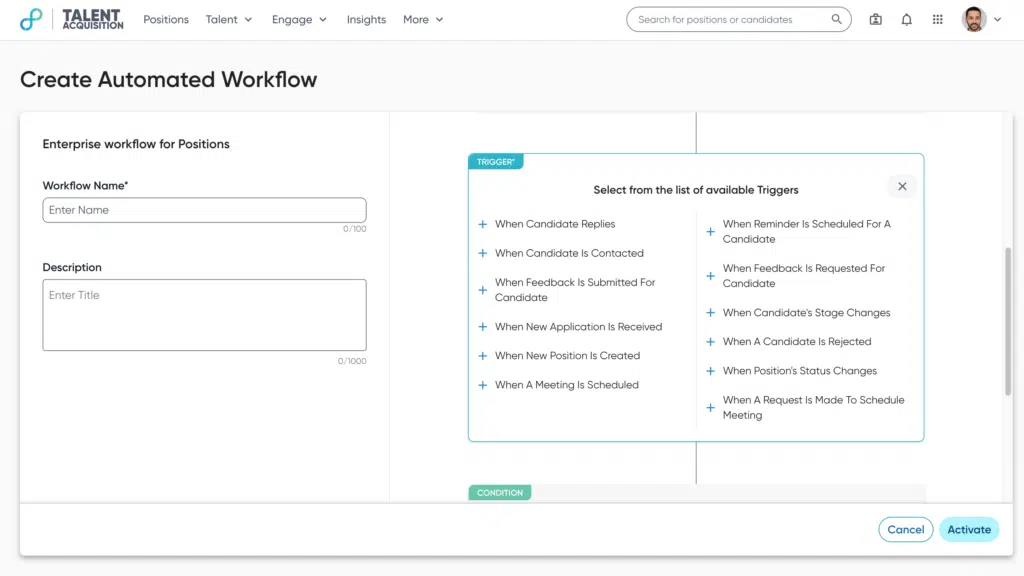Open the profile dropdown chevron

997,20
